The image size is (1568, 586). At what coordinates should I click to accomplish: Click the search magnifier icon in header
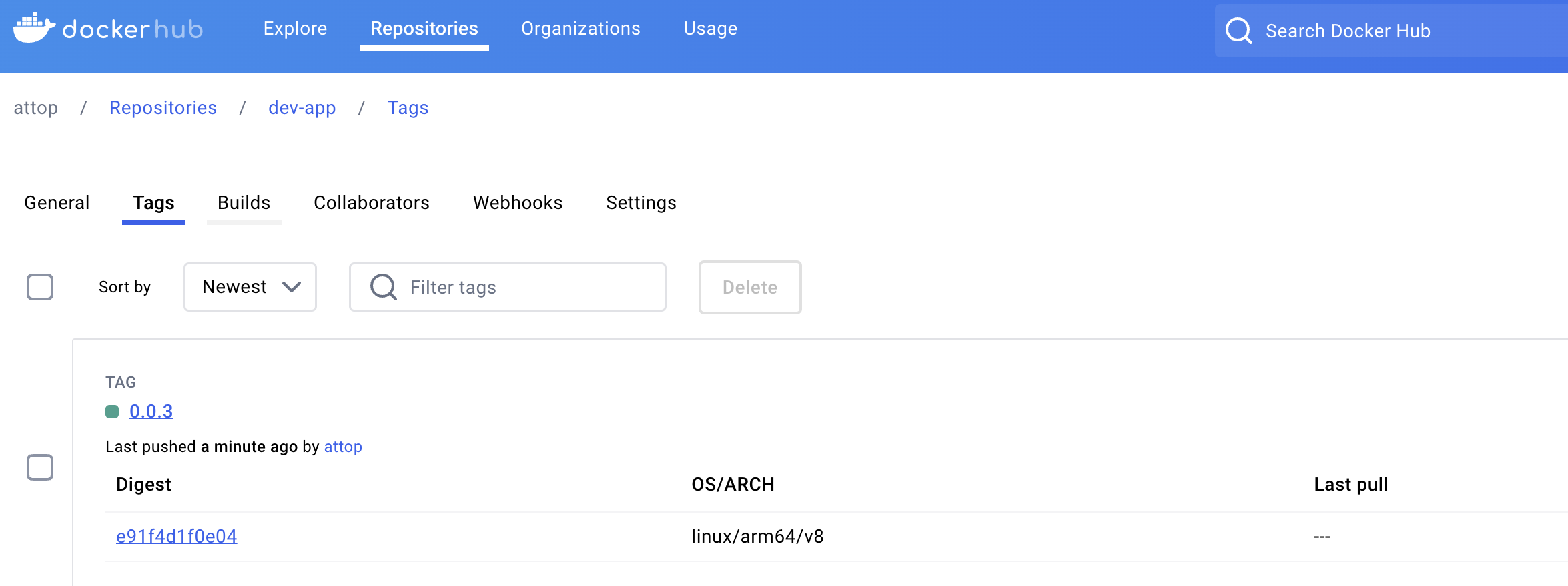[x=1239, y=31]
